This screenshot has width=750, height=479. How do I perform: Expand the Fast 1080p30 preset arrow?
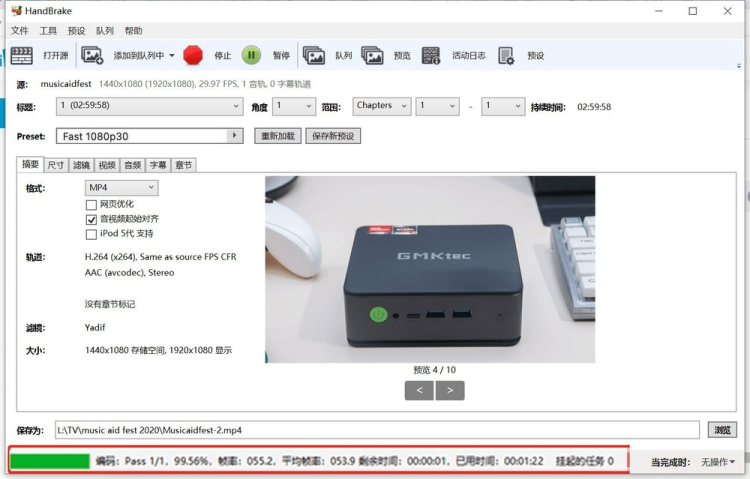pyautogui.click(x=234, y=136)
